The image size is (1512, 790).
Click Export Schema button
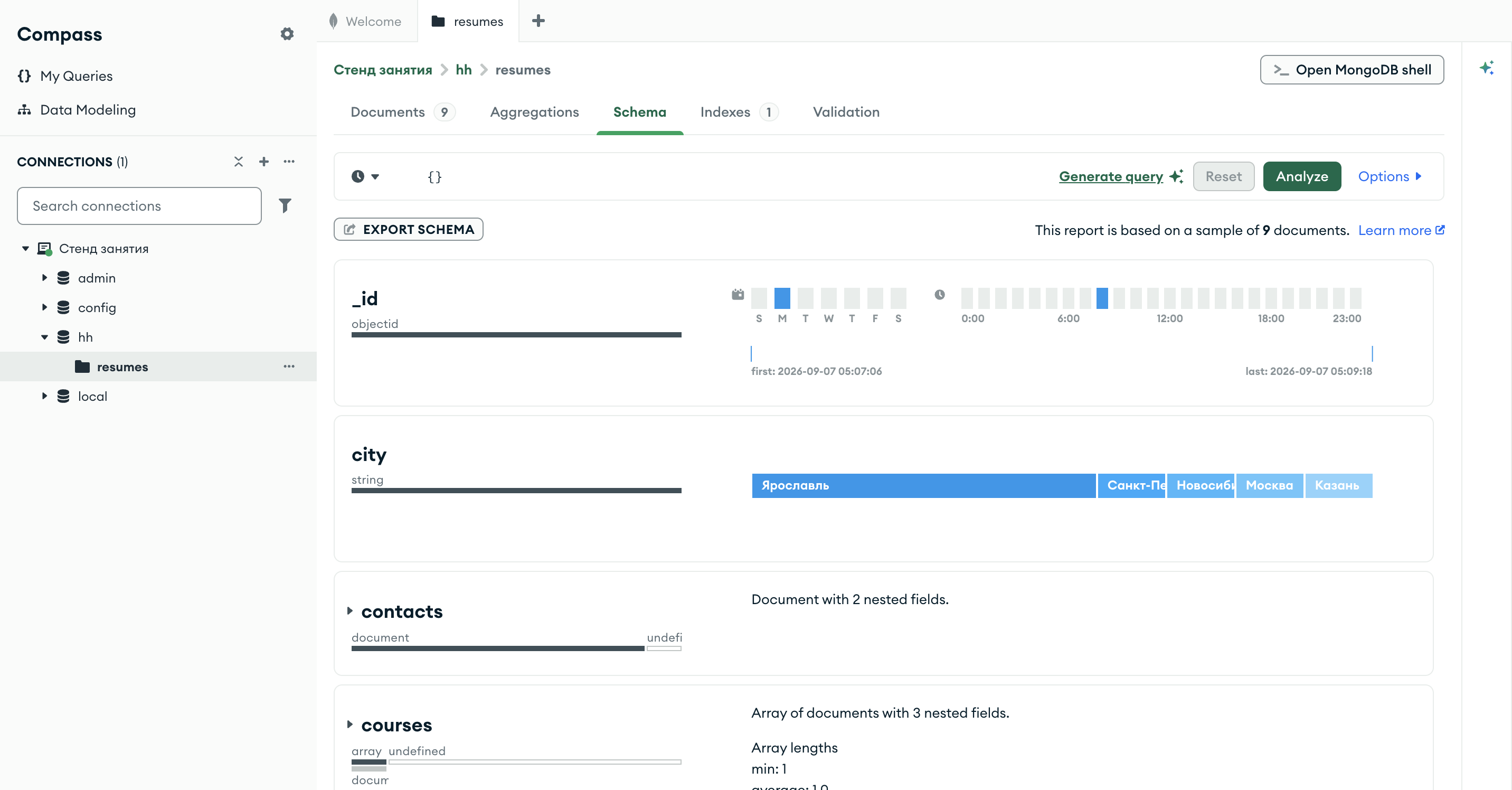[x=409, y=230]
